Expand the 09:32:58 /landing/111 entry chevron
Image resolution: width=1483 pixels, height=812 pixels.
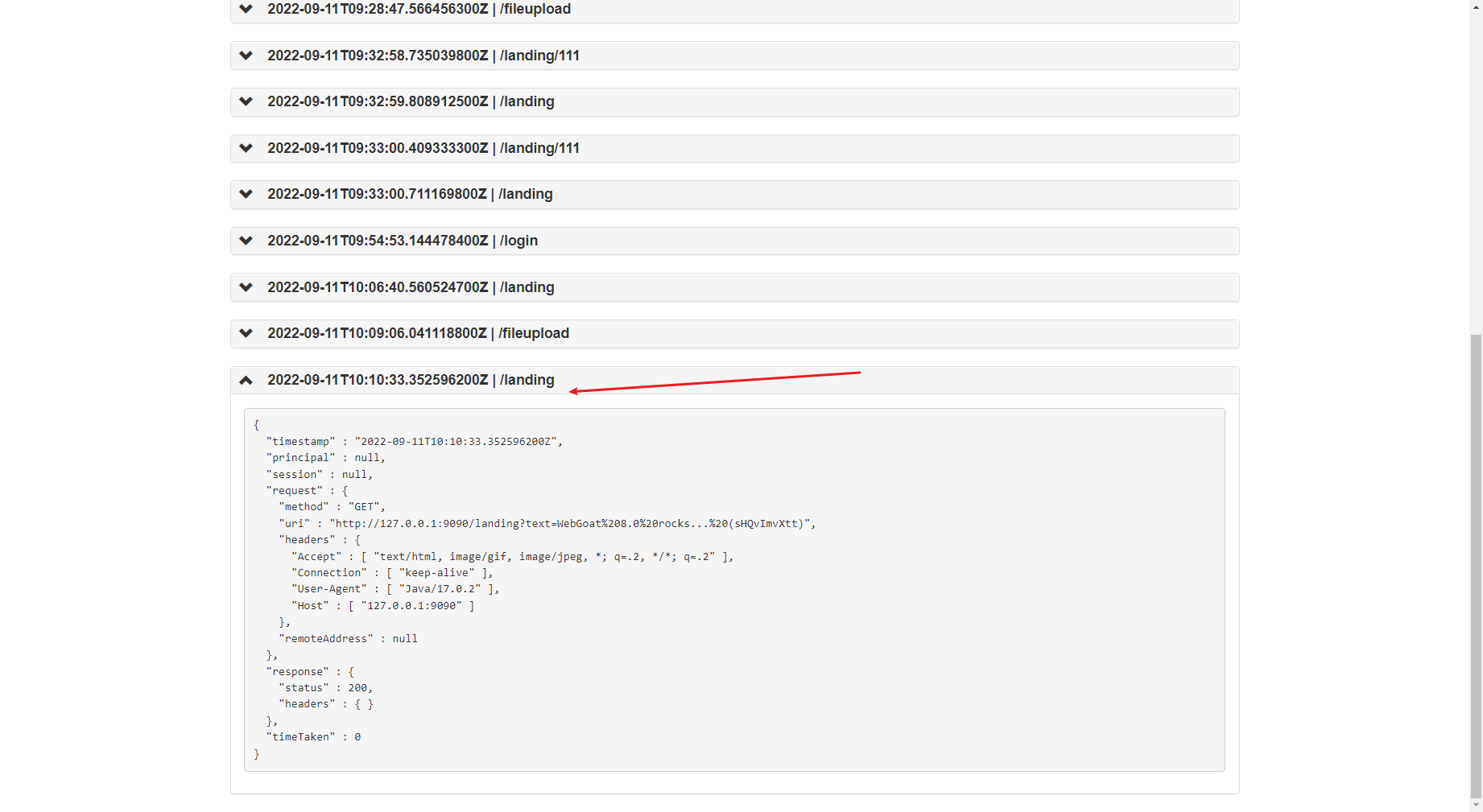[x=246, y=56]
